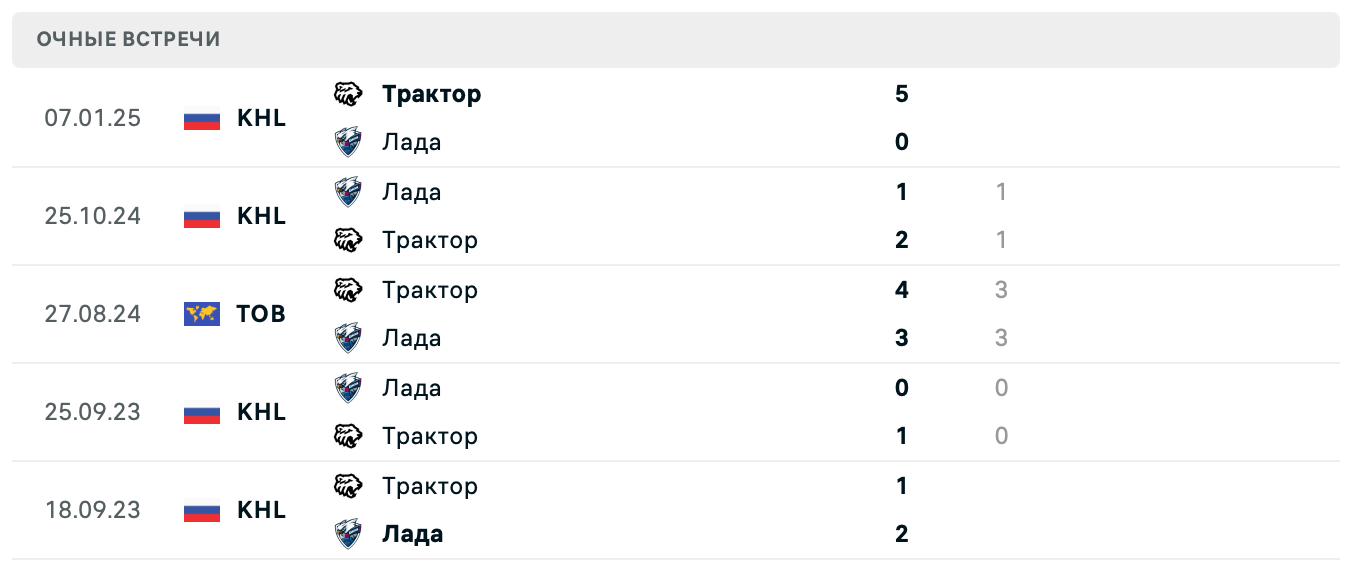
Task: Open the bold Лада name in the 18.09.23 match
Action: (x=411, y=534)
